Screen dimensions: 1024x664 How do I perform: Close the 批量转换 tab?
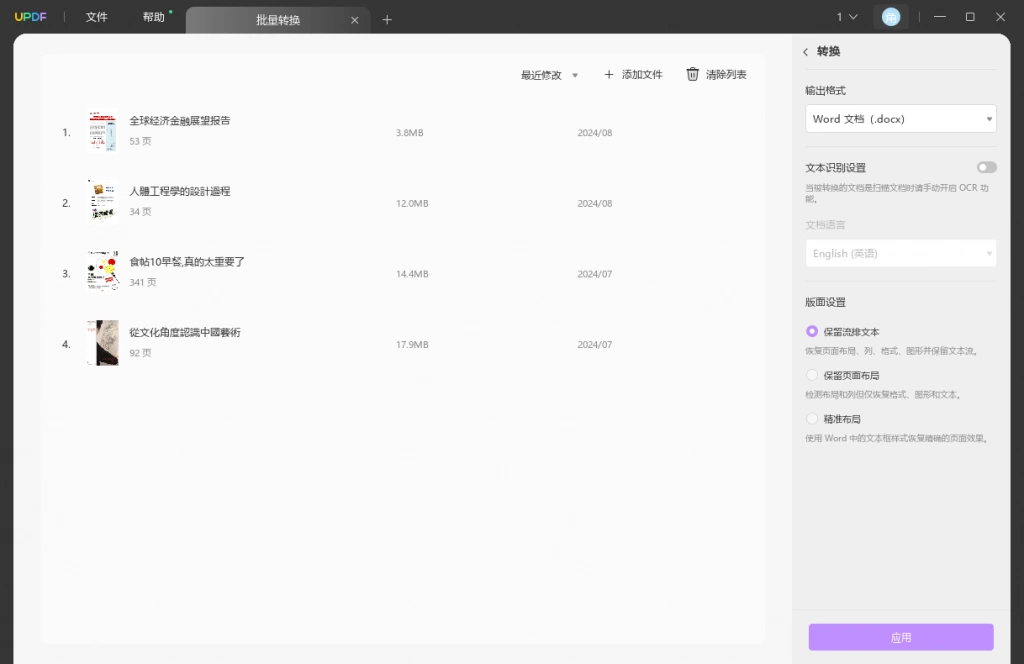click(x=355, y=20)
